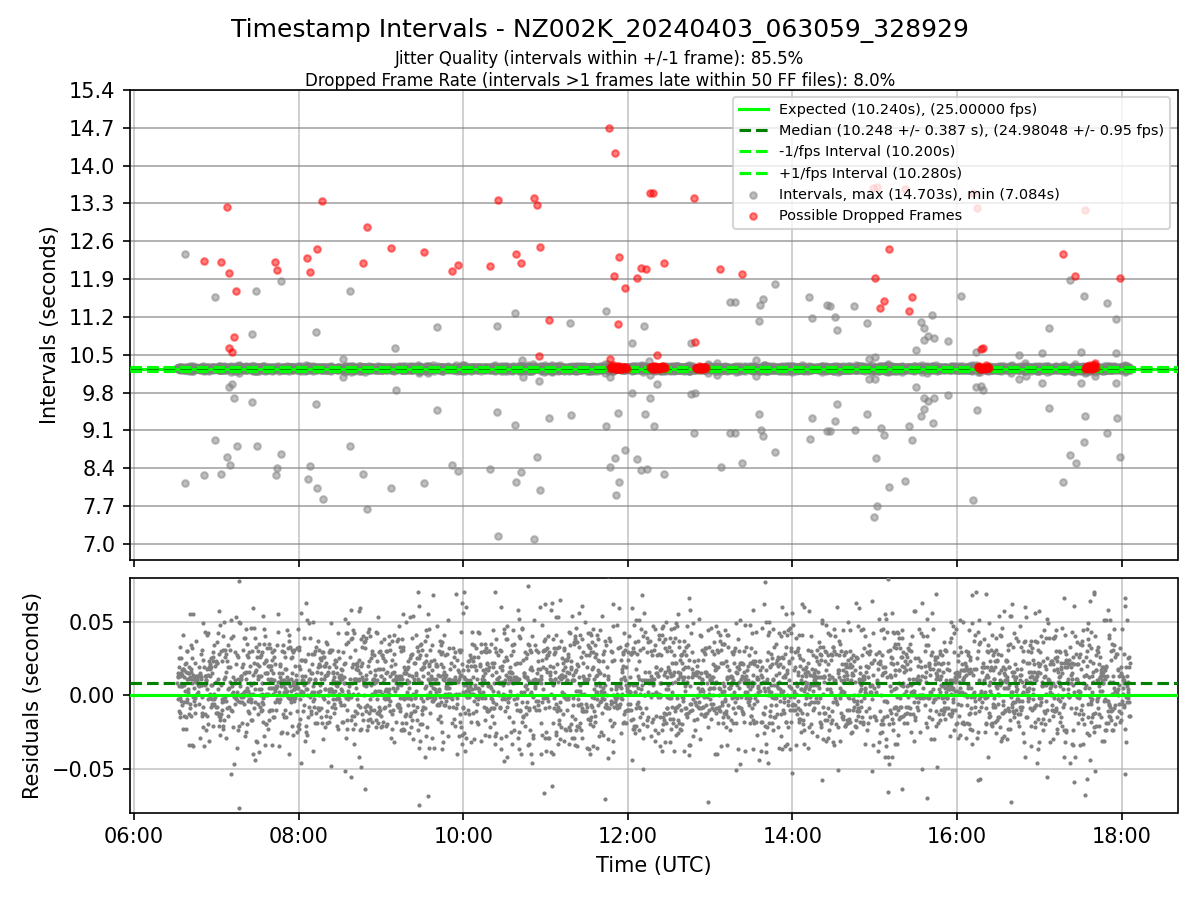Screen dimensions: 1200x900
Task: Select the 'Jitter Quality' 85.5% subtitle line
Action: click(x=599, y=58)
